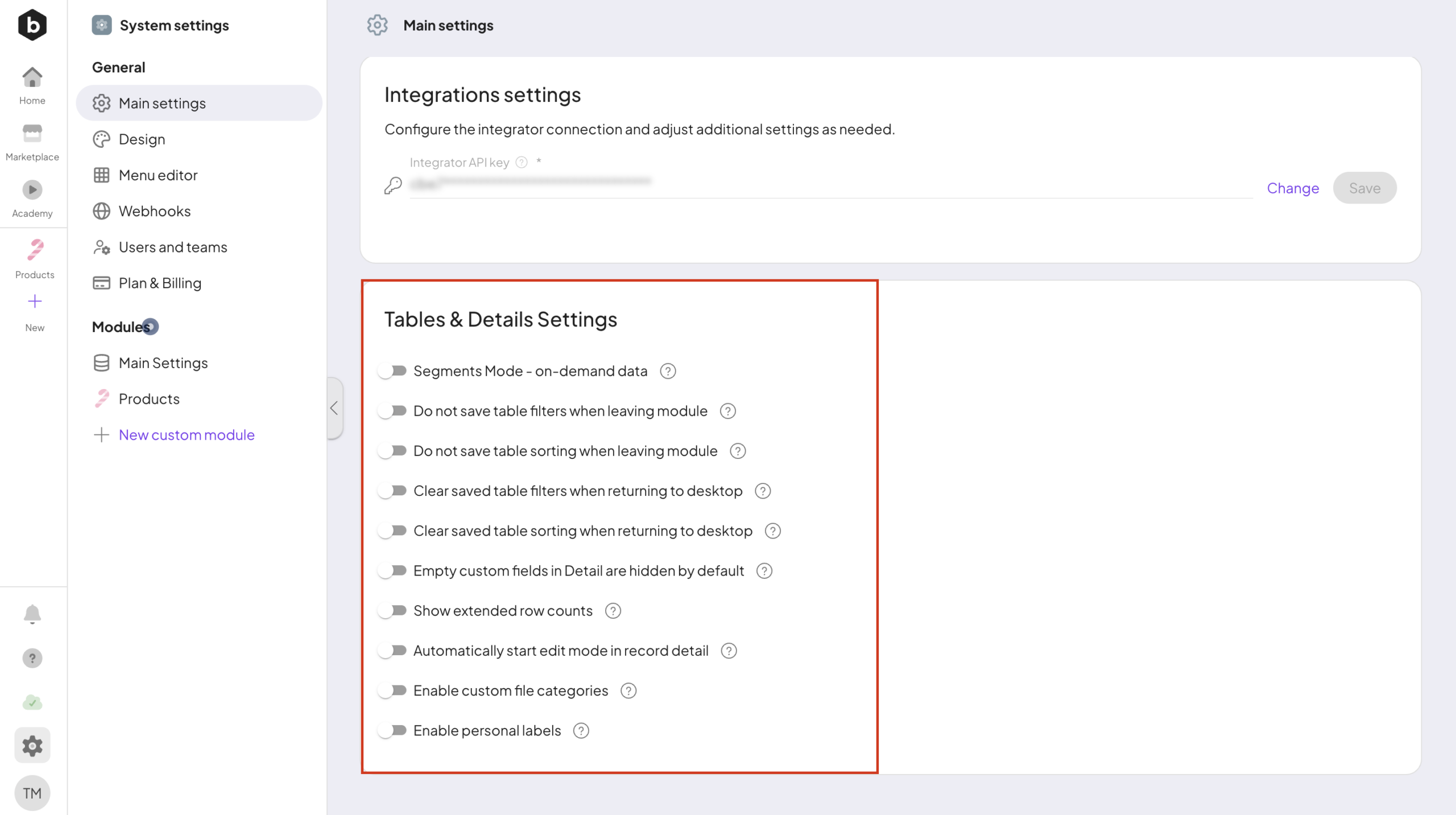Open Plan & Billing section
Viewport: 1456px width, 815px height.
160,283
